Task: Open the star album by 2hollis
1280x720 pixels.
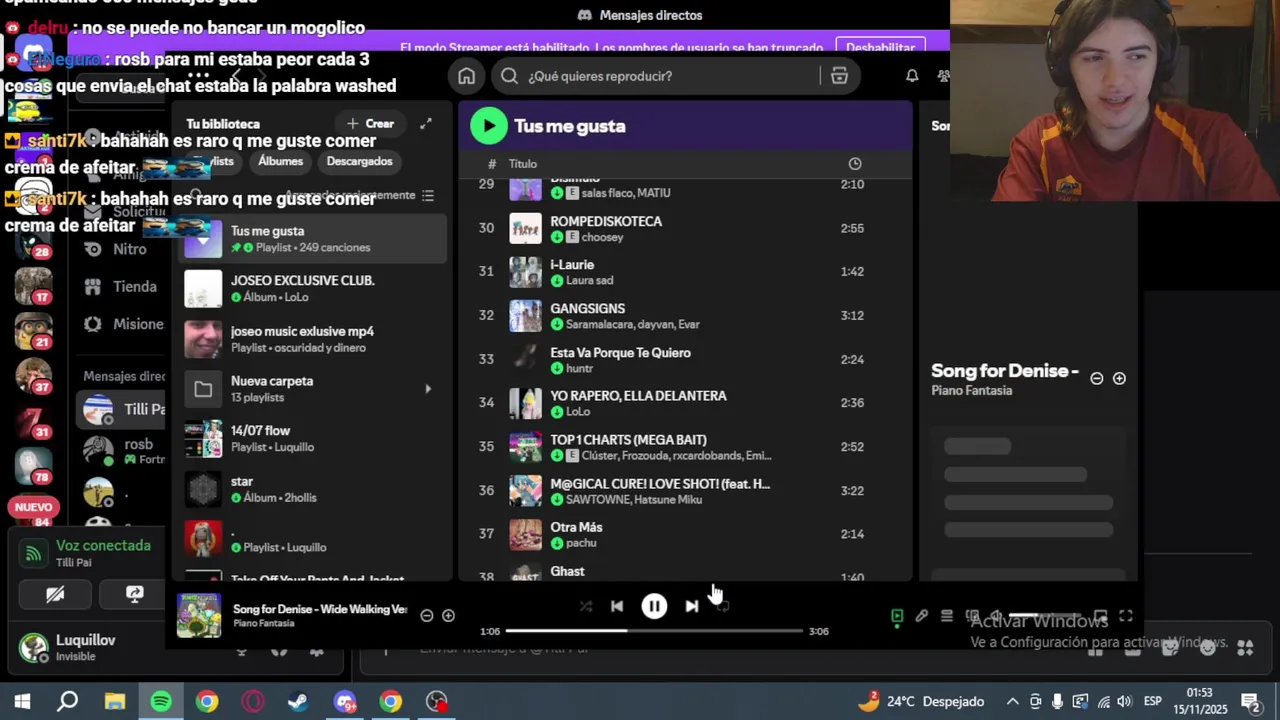Action: 312,489
